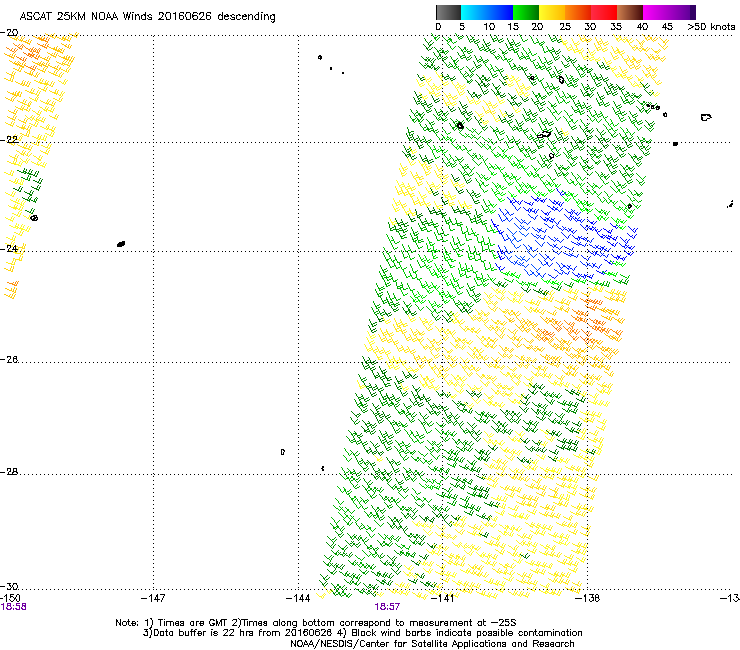Click the '5' label under color bar
Image resolution: width=740 pixels, height=650 pixels.
coord(462,27)
